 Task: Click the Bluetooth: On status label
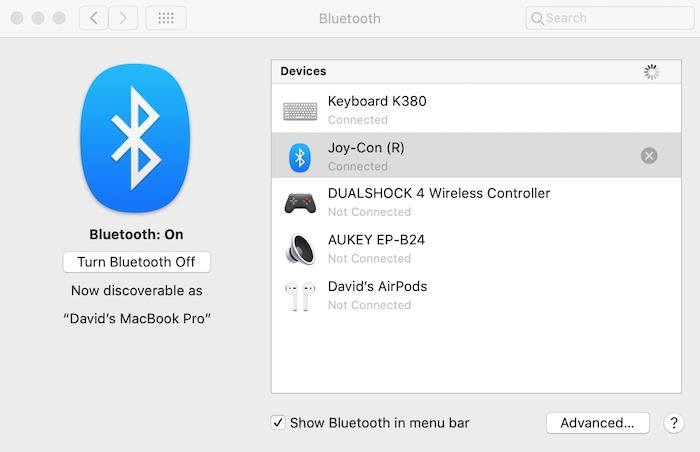click(x=136, y=234)
